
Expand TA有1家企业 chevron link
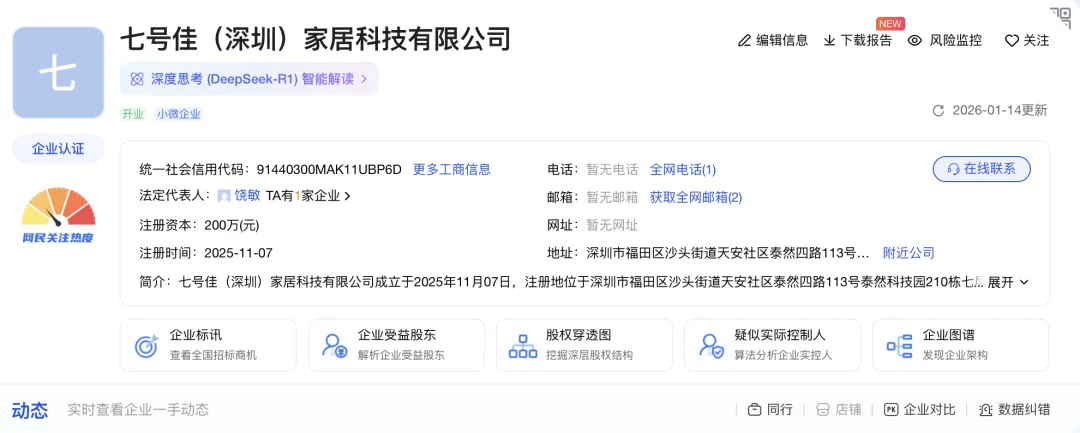coord(308,196)
